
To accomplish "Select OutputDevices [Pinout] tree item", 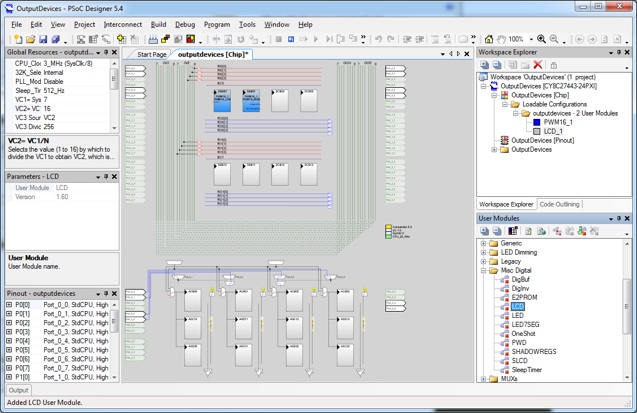I will coord(542,141).
